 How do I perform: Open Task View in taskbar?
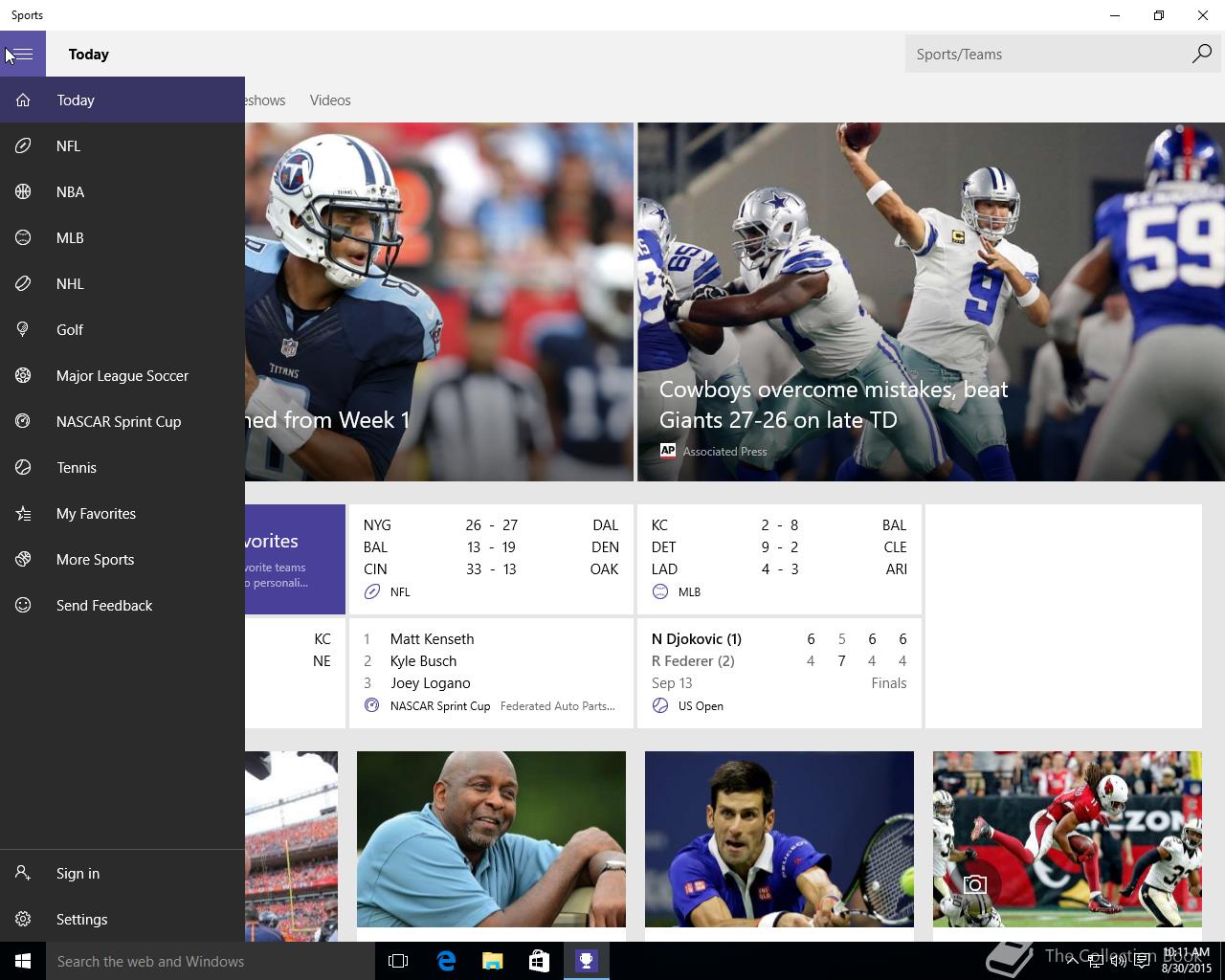click(x=398, y=961)
